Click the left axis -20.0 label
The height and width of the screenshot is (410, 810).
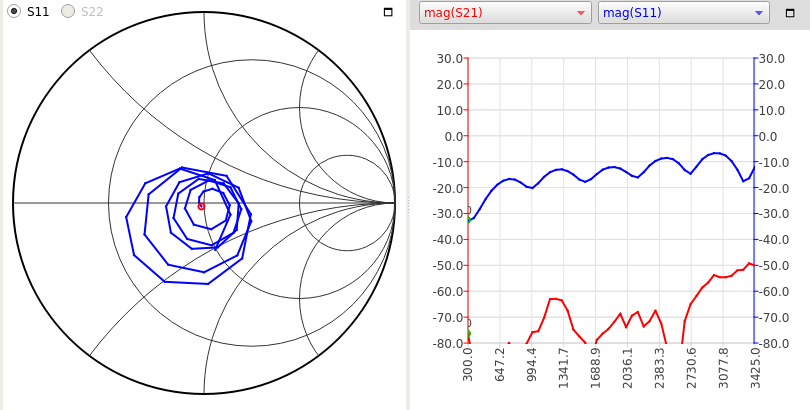tap(448, 188)
